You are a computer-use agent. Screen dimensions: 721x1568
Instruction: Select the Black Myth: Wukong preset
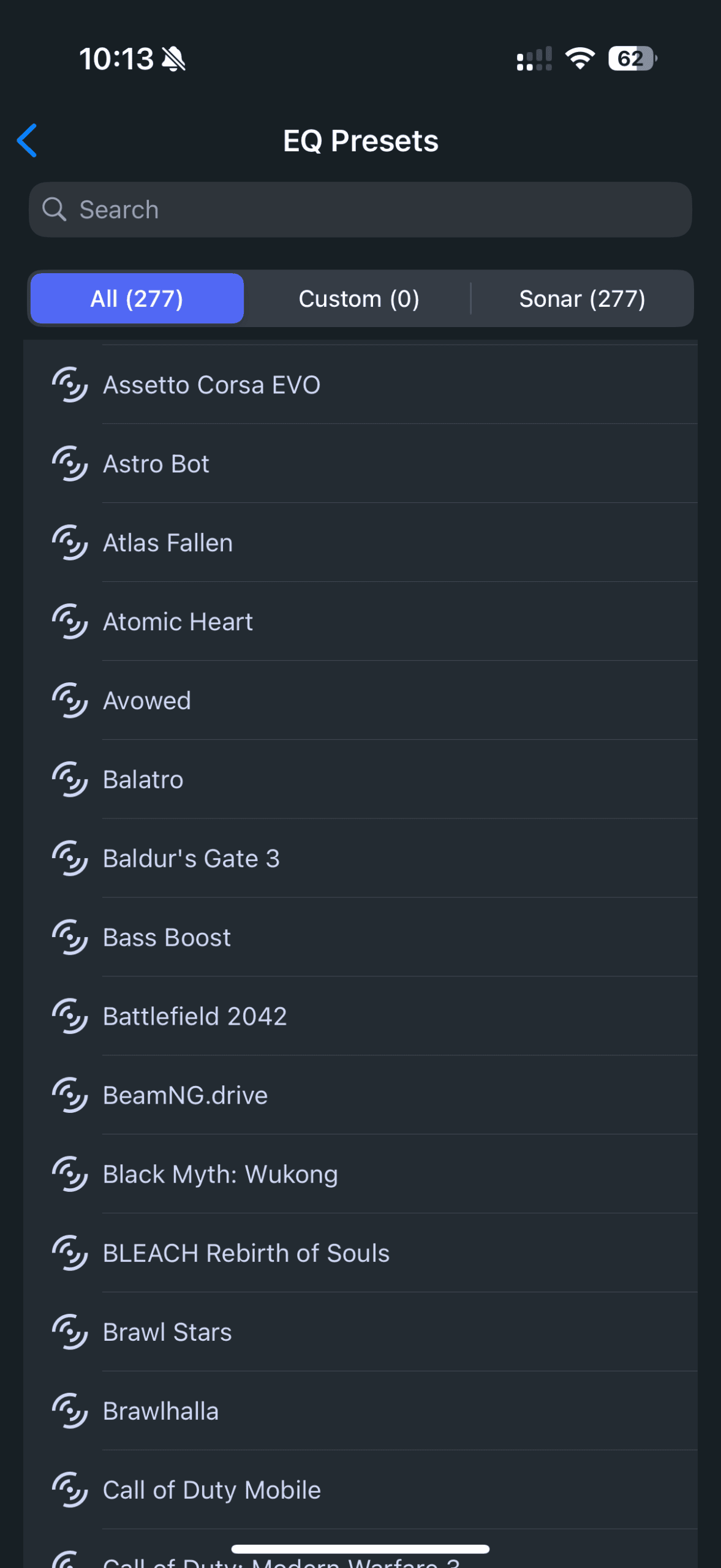coord(360,1174)
